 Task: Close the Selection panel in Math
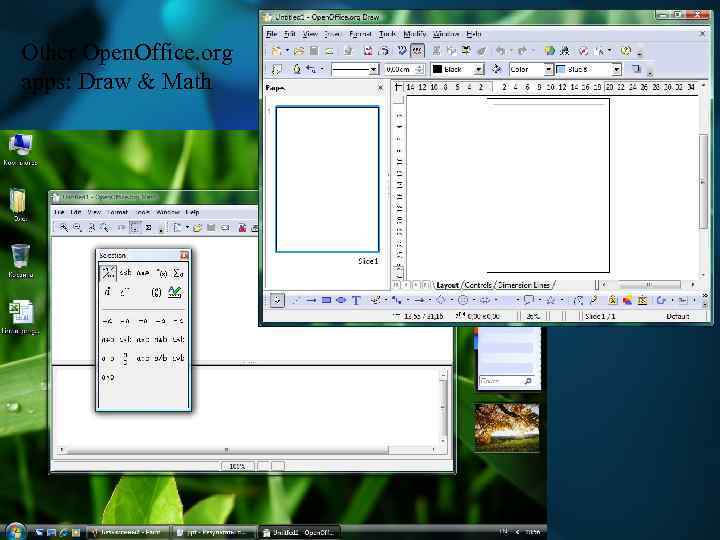(x=184, y=255)
